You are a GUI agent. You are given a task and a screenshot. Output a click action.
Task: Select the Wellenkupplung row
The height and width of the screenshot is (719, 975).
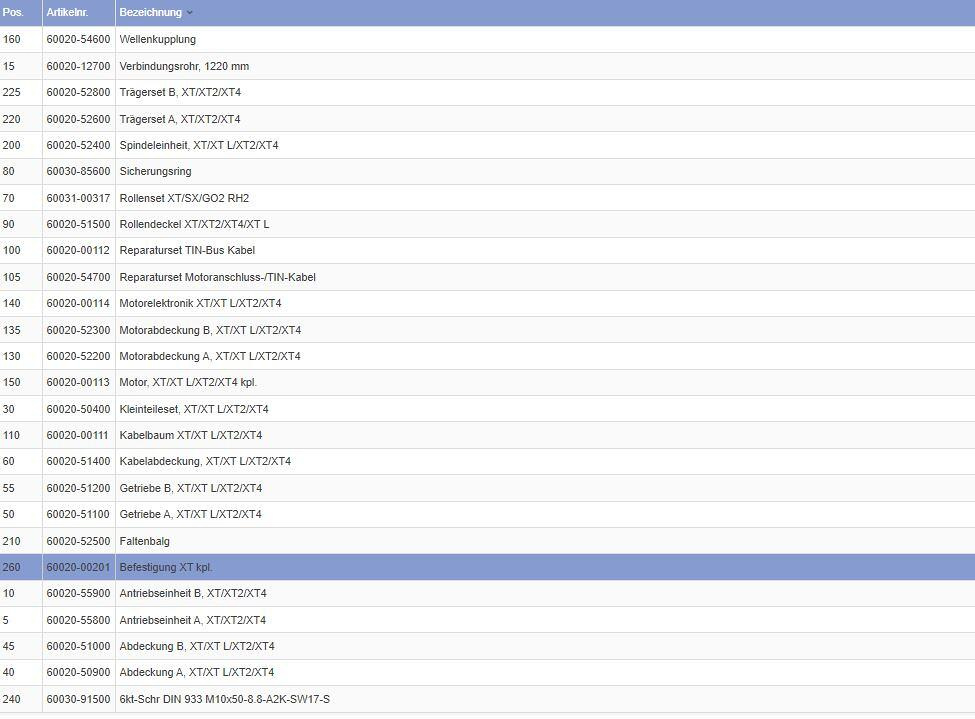coord(157,40)
